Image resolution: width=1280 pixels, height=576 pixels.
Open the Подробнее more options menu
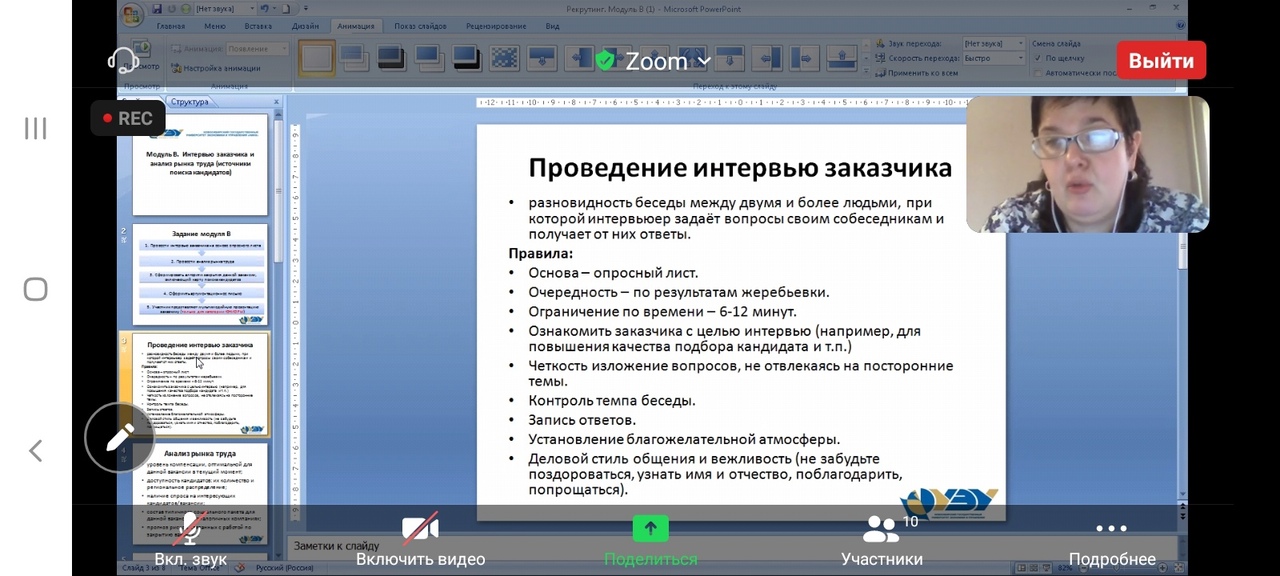pos(1111,540)
